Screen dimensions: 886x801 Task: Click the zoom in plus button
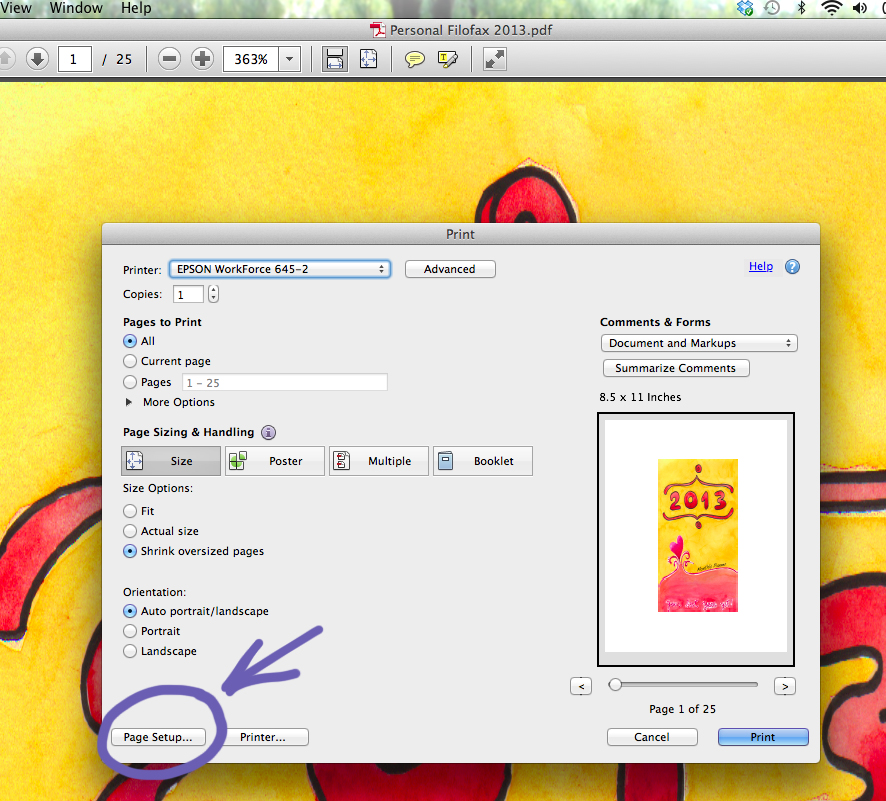point(202,59)
